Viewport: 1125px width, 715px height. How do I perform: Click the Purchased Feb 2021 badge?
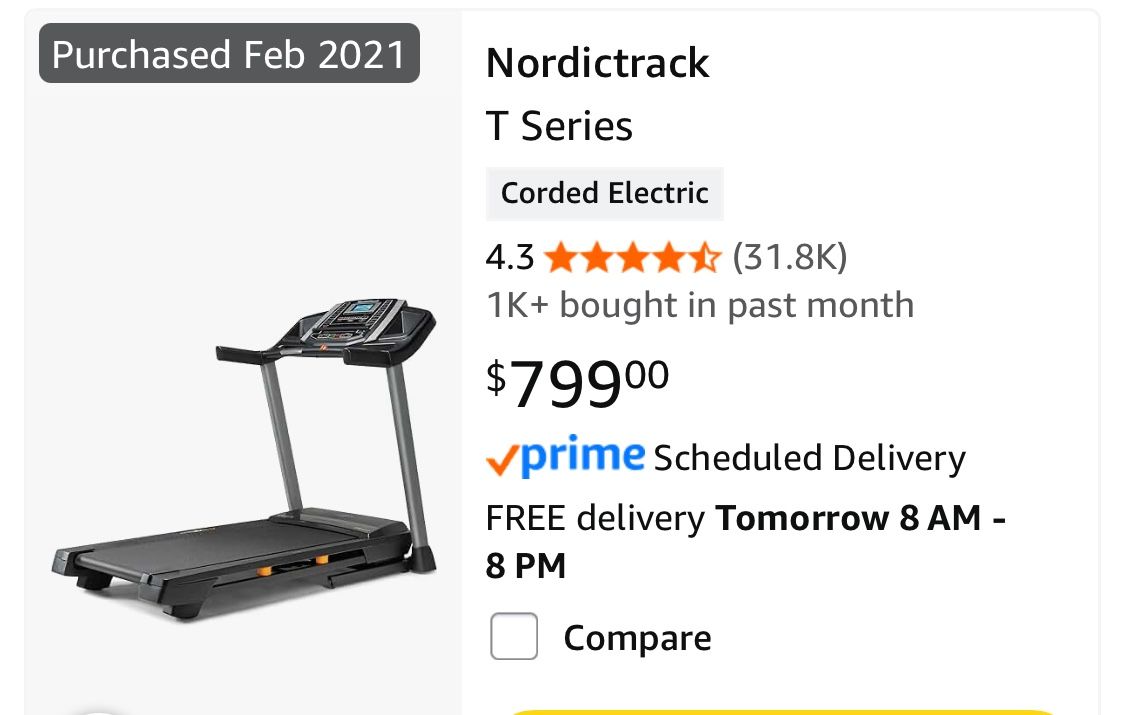coord(228,54)
